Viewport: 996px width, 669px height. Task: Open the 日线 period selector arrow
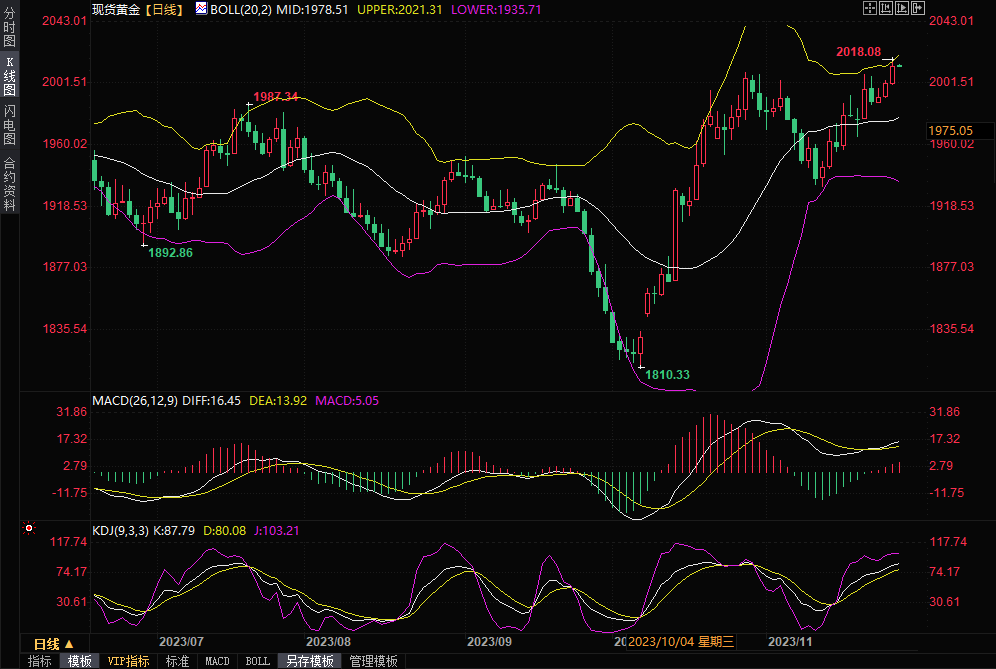[x=69, y=643]
